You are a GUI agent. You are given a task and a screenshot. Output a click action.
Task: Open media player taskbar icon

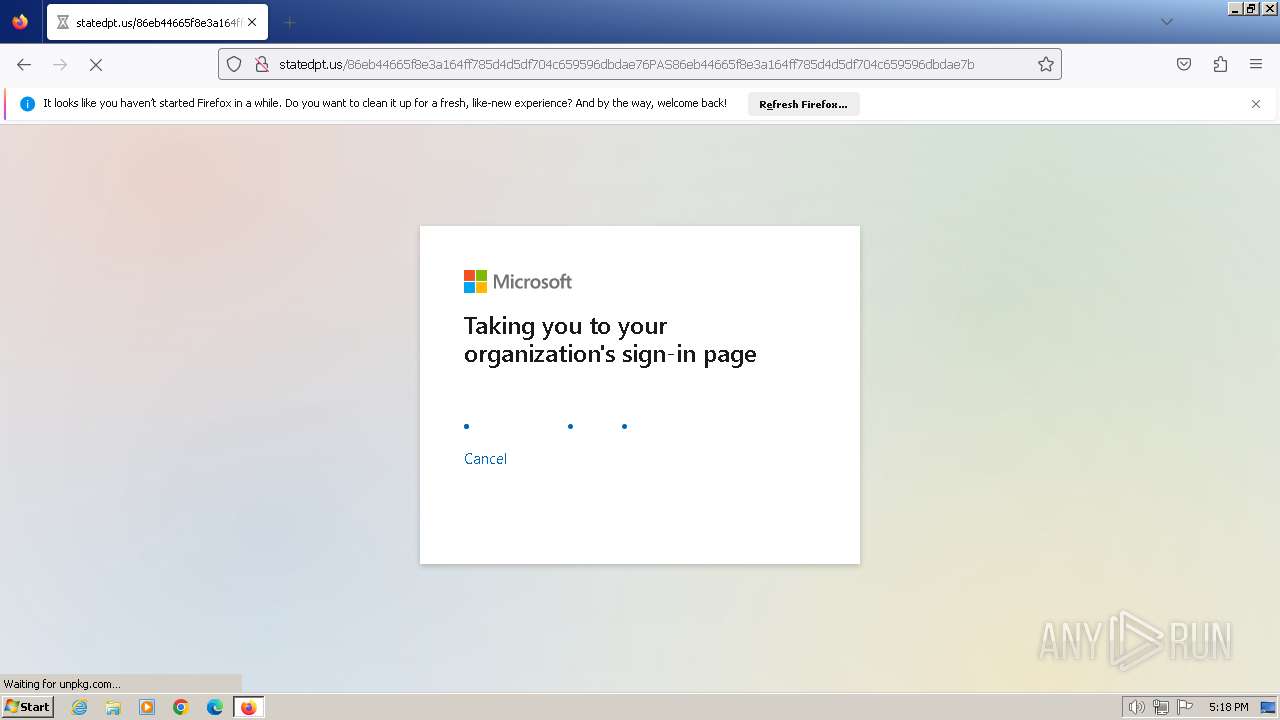click(147, 707)
